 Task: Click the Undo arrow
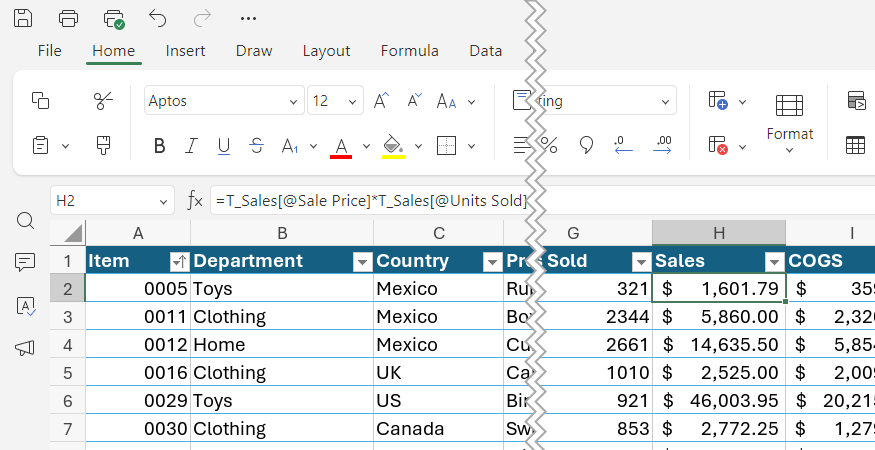tap(158, 18)
